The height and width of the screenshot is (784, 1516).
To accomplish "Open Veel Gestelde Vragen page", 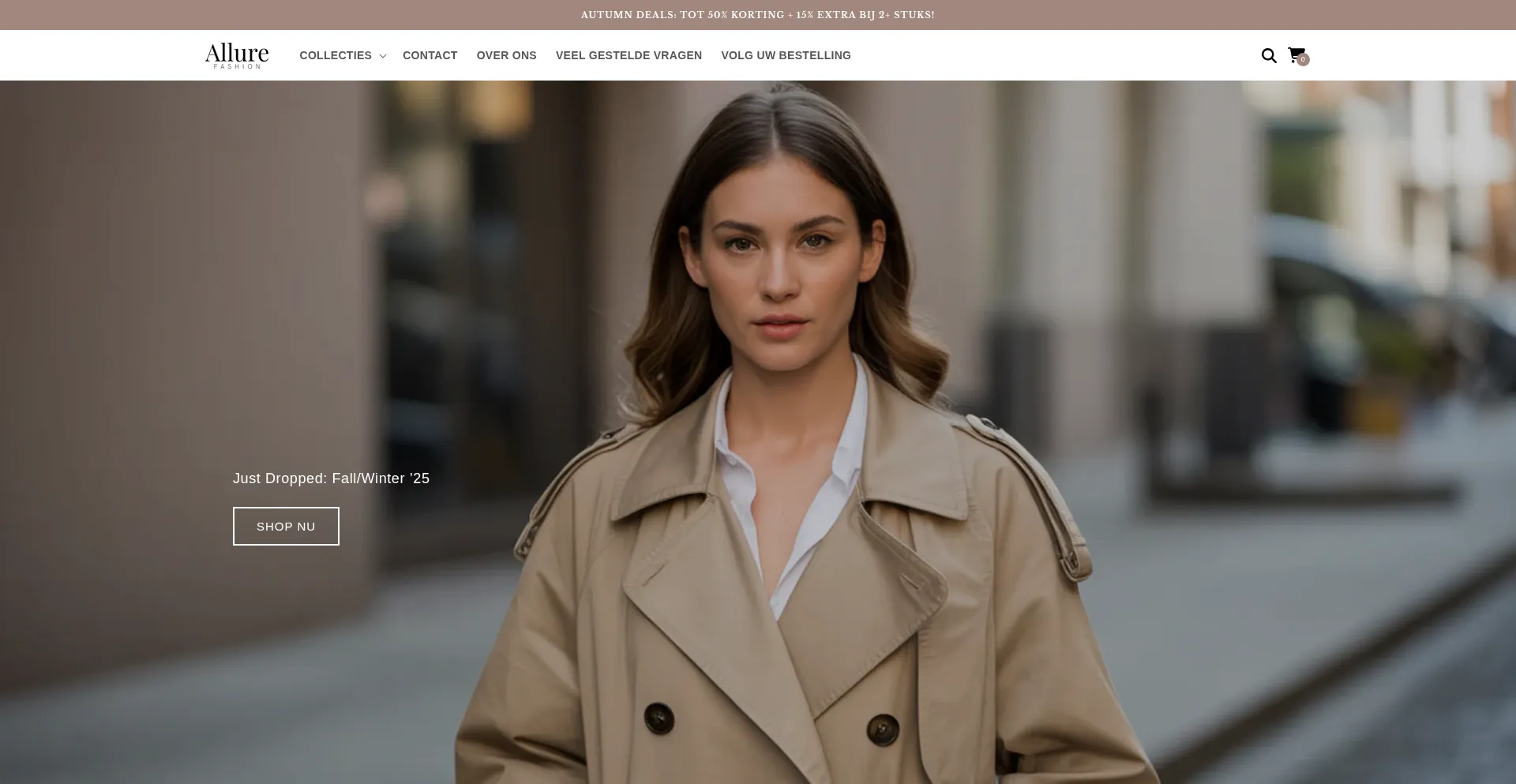I will coord(629,55).
